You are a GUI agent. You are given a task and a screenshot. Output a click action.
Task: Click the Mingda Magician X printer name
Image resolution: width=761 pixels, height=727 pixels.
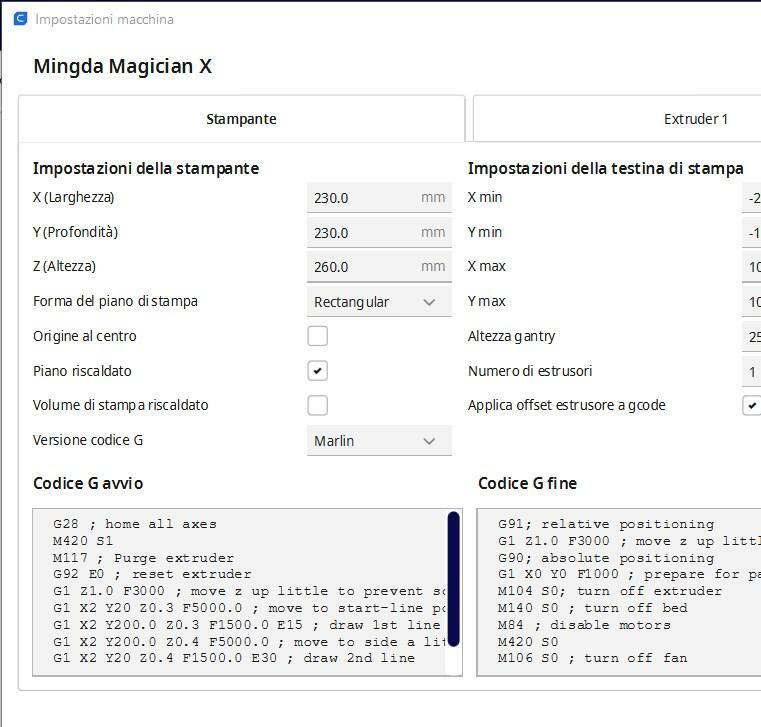(x=122, y=66)
